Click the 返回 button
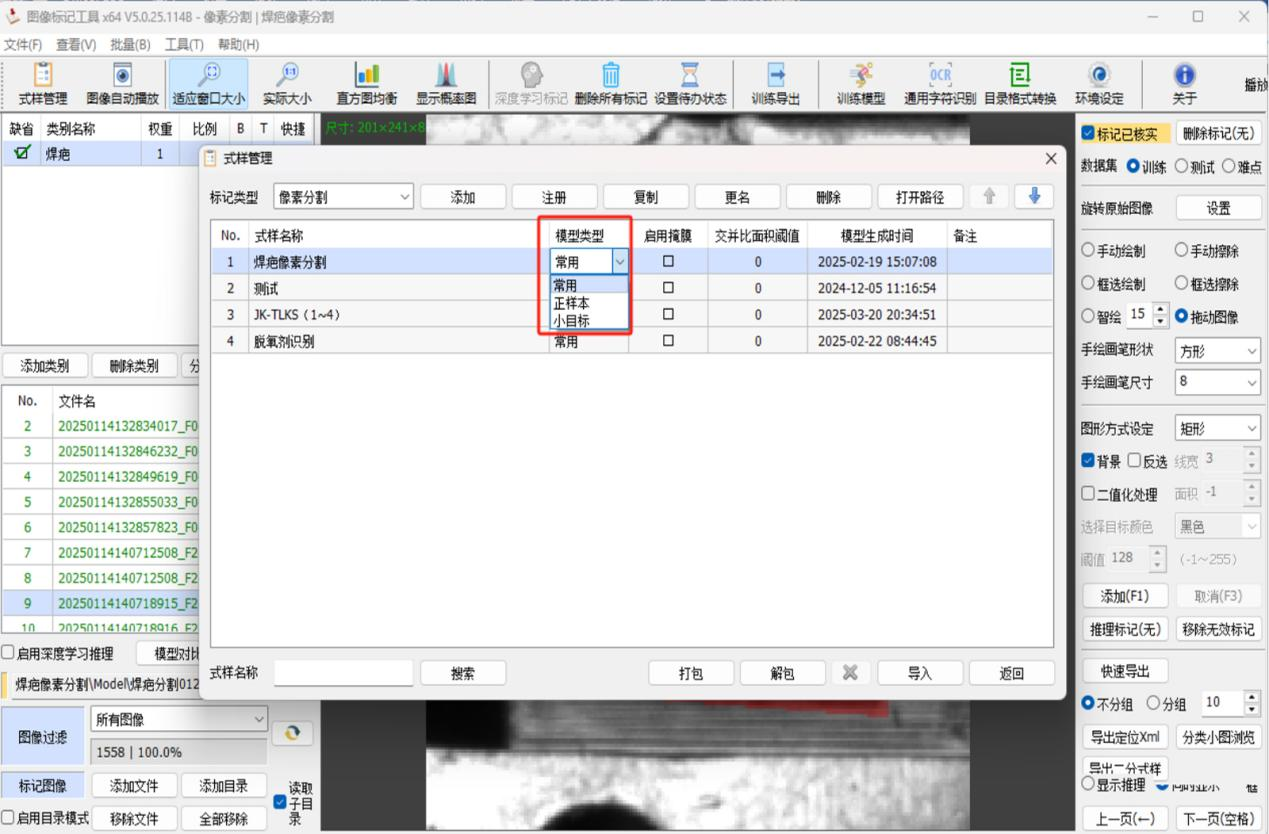1269x834 pixels. (1012, 673)
